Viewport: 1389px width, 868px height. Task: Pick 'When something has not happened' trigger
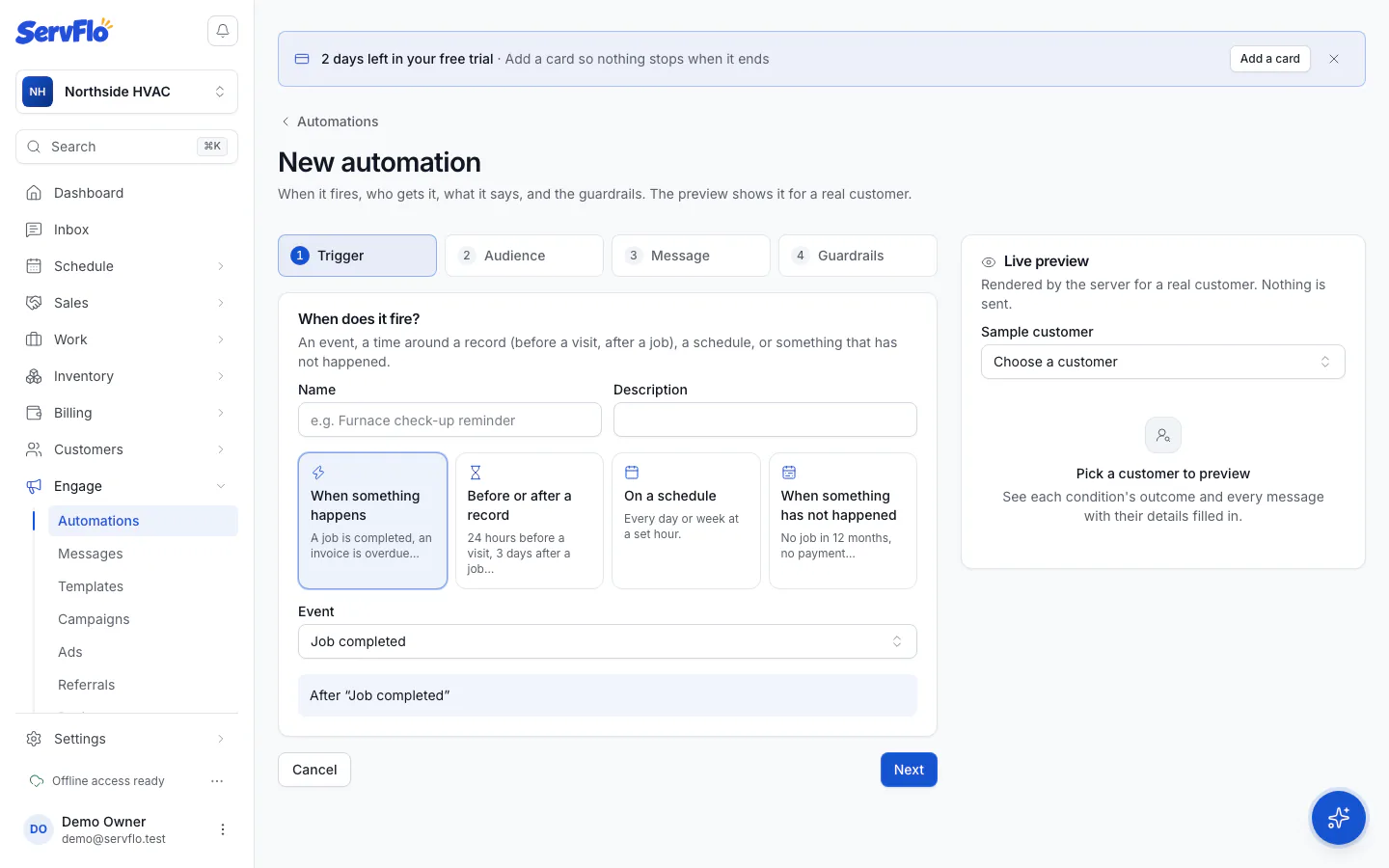(843, 521)
